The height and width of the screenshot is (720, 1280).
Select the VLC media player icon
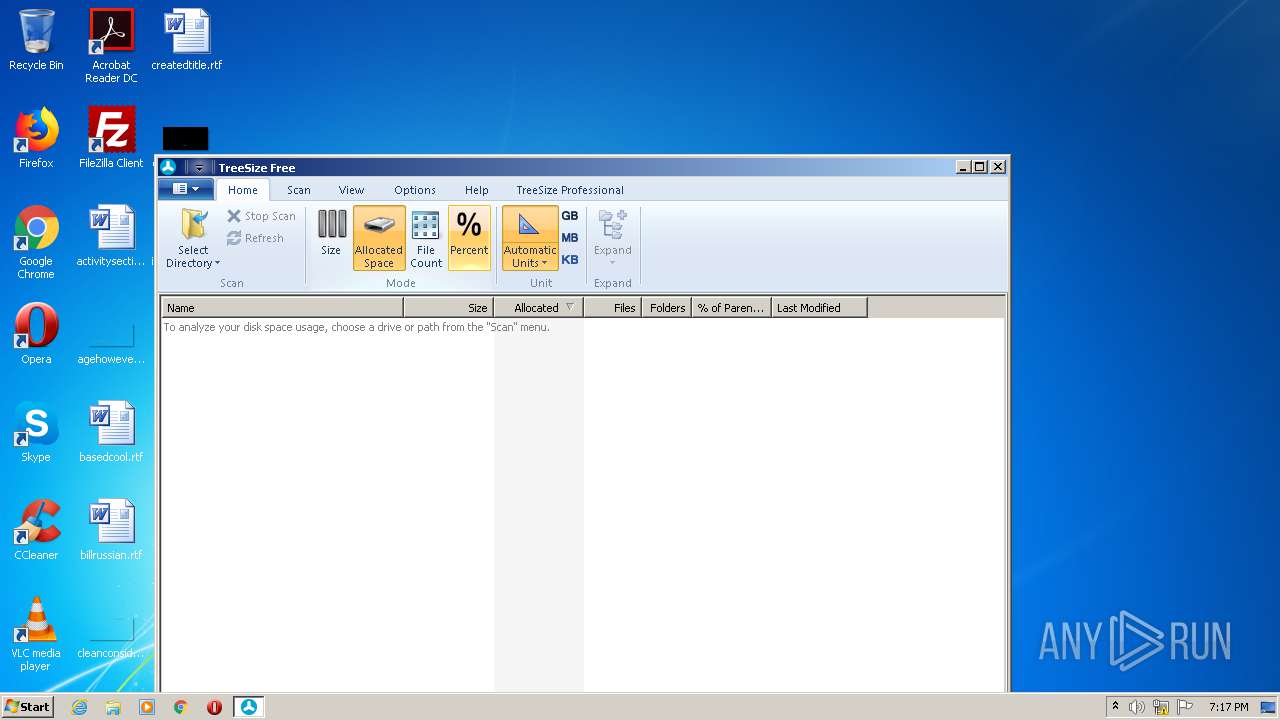click(36, 634)
